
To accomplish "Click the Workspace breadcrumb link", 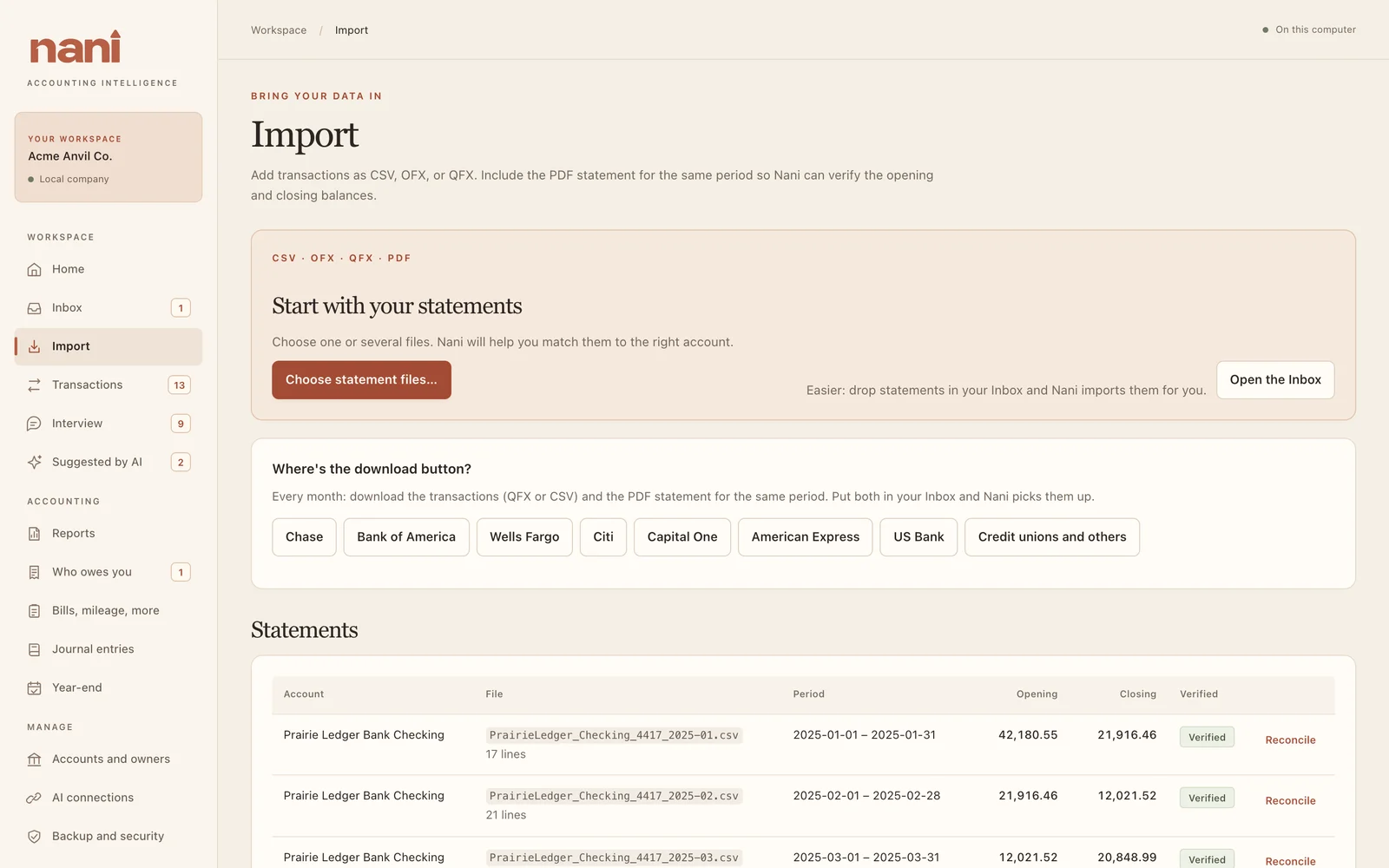I will 279,30.
